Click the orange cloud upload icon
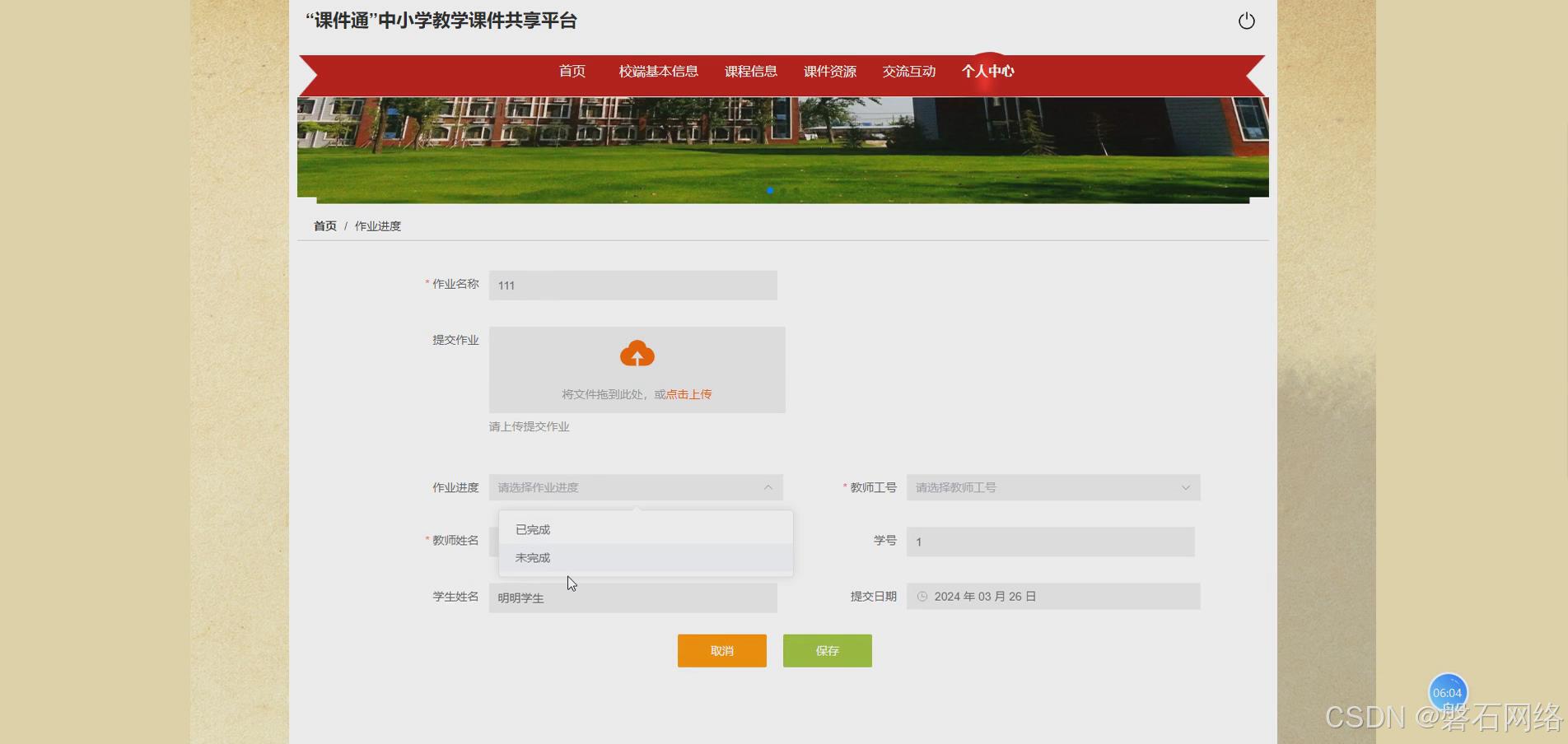Image resolution: width=1568 pixels, height=744 pixels. point(637,353)
